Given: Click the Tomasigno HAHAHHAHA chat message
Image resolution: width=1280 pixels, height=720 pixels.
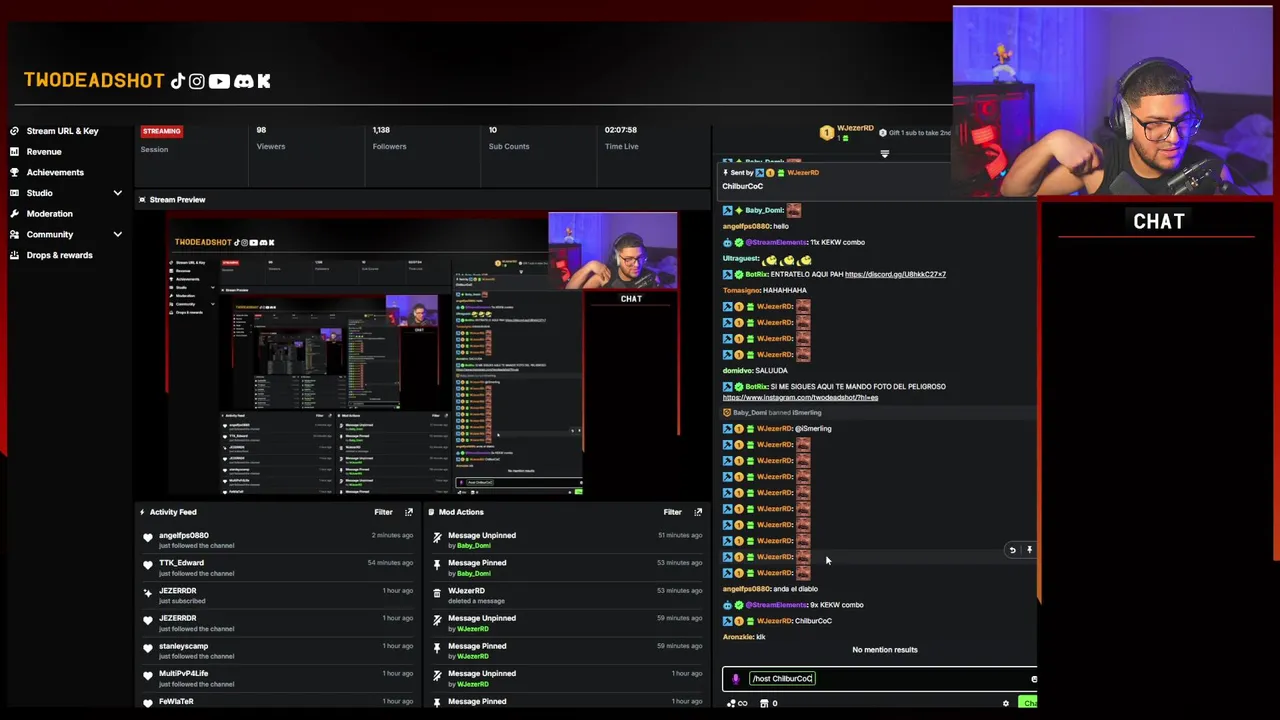Looking at the screenshot, I should point(765,290).
